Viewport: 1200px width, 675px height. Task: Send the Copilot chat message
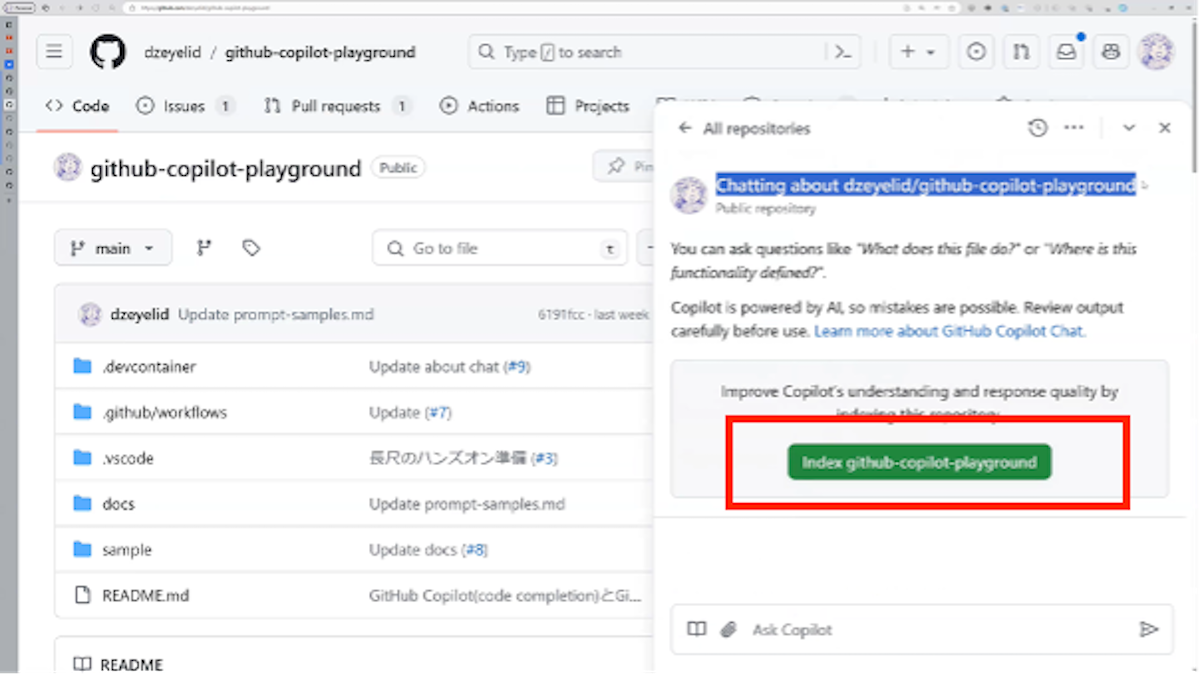(x=1149, y=629)
